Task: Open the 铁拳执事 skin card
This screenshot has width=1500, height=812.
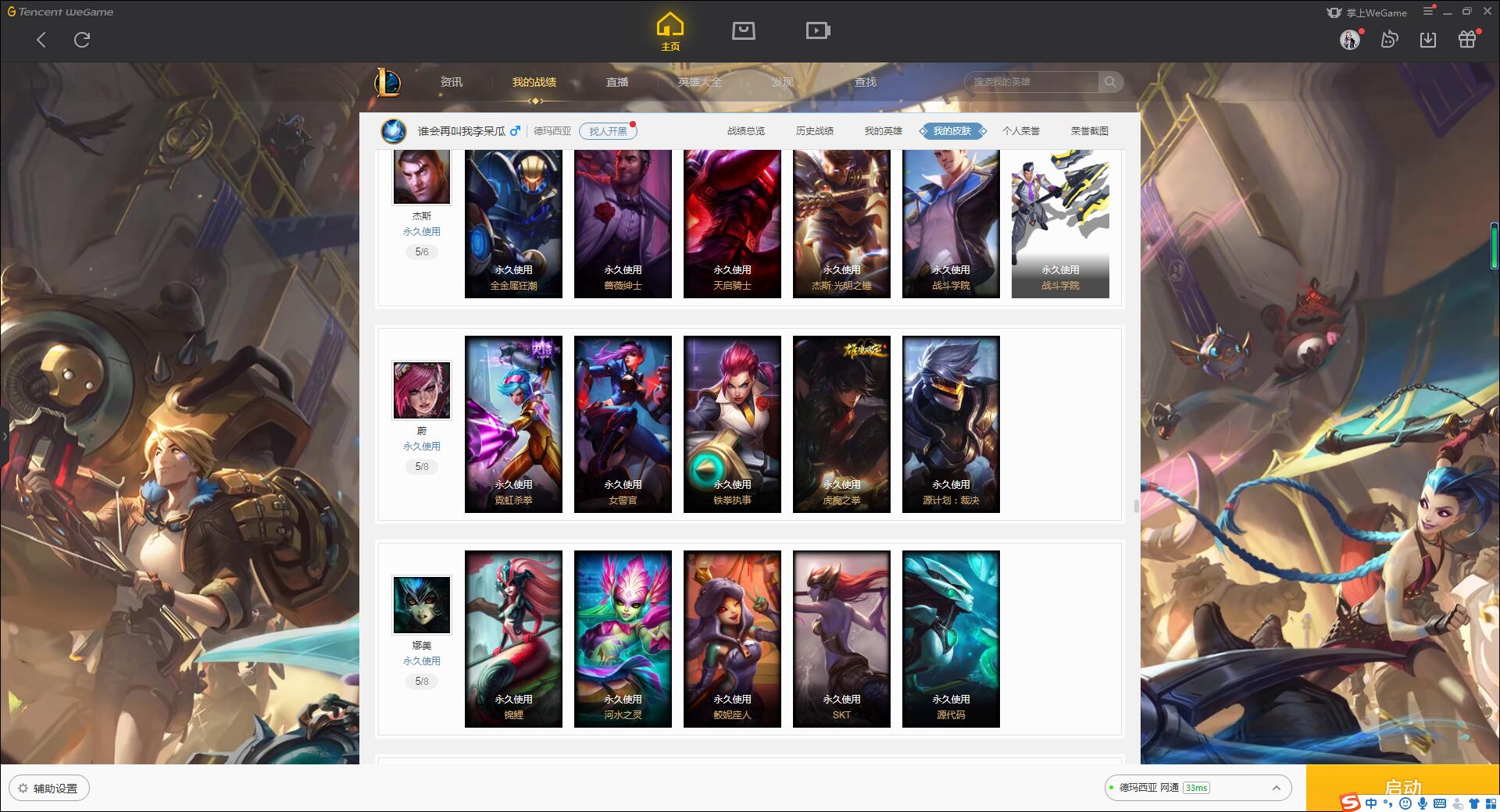Action: (732, 424)
